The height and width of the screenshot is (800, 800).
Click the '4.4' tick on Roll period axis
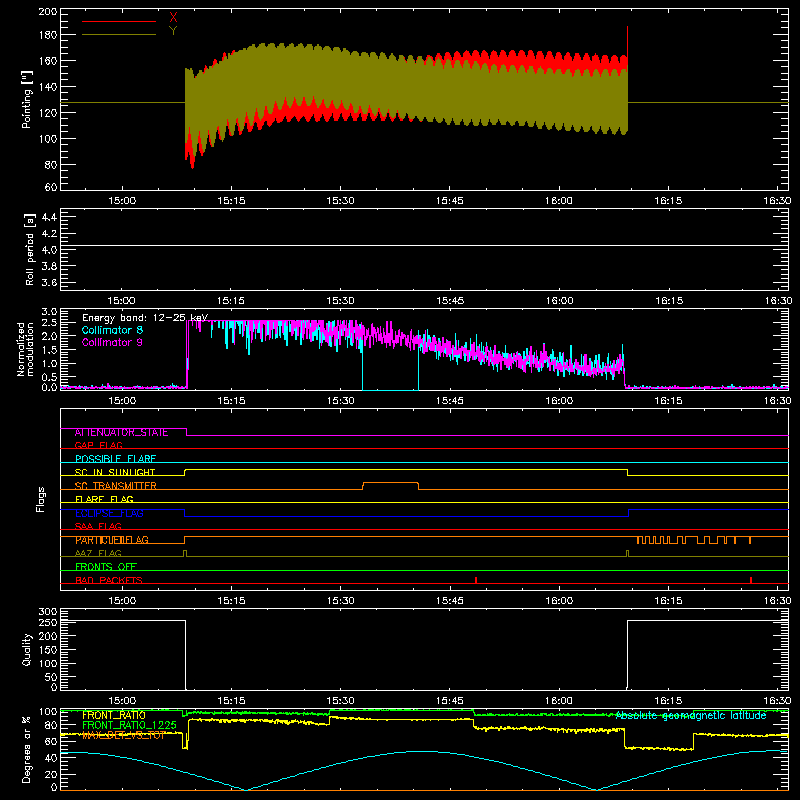[x=49, y=217]
